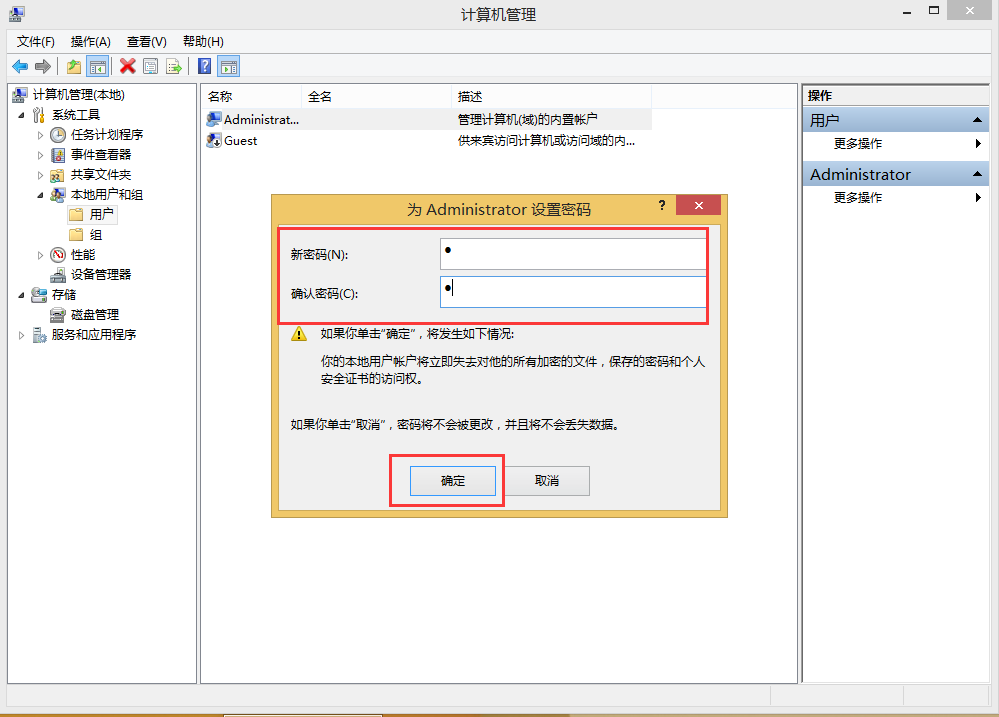Click the Device Manager icon
The image size is (999, 717).
point(58,275)
